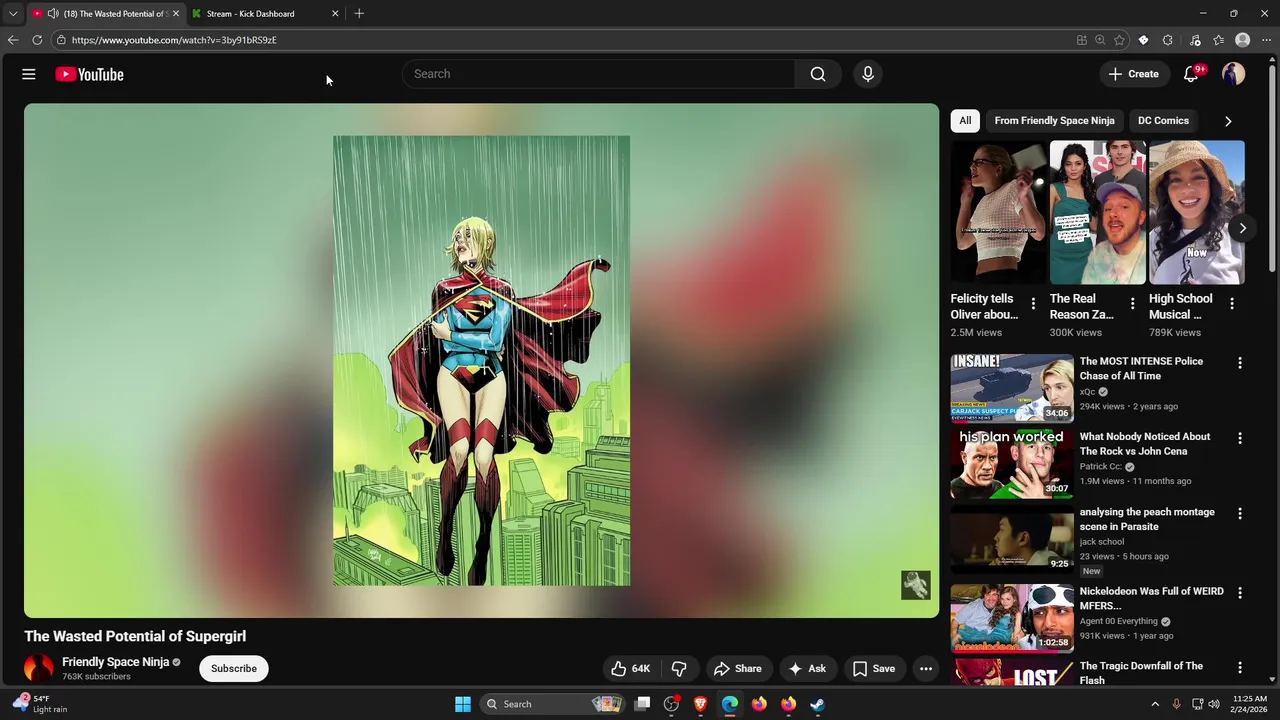Image resolution: width=1280 pixels, height=720 pixels.
Task: Open options for Tragic Downfall of Flash
Action: click(1240, 668)
